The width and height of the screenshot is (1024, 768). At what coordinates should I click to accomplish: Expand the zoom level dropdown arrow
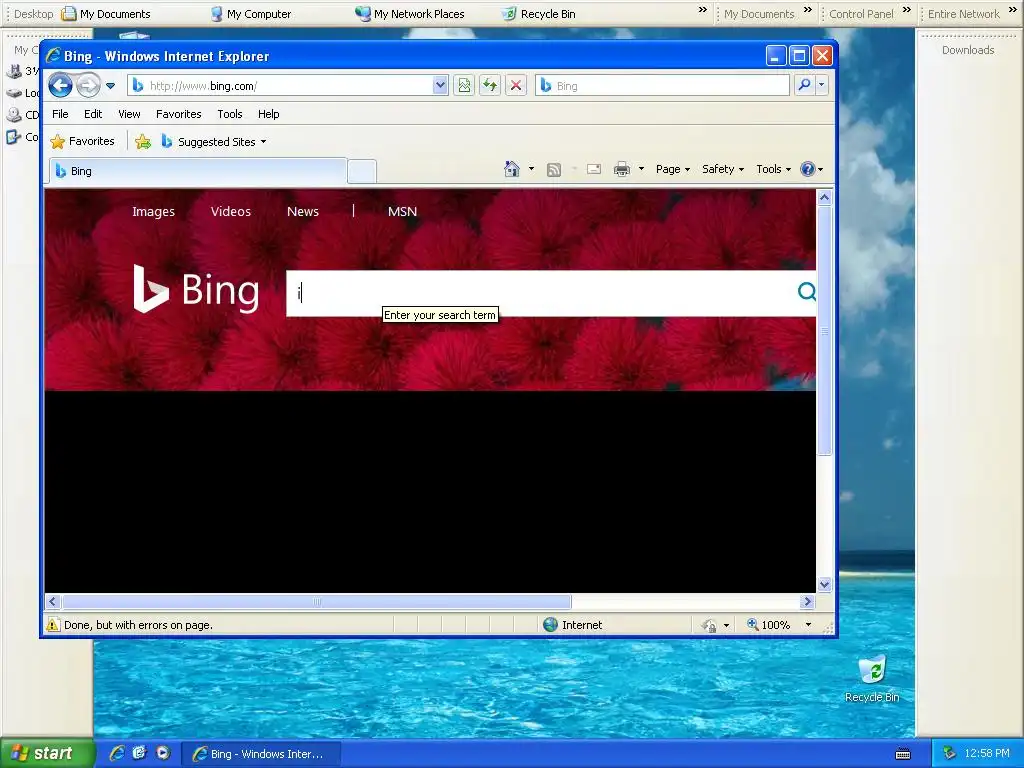[808, 625]
